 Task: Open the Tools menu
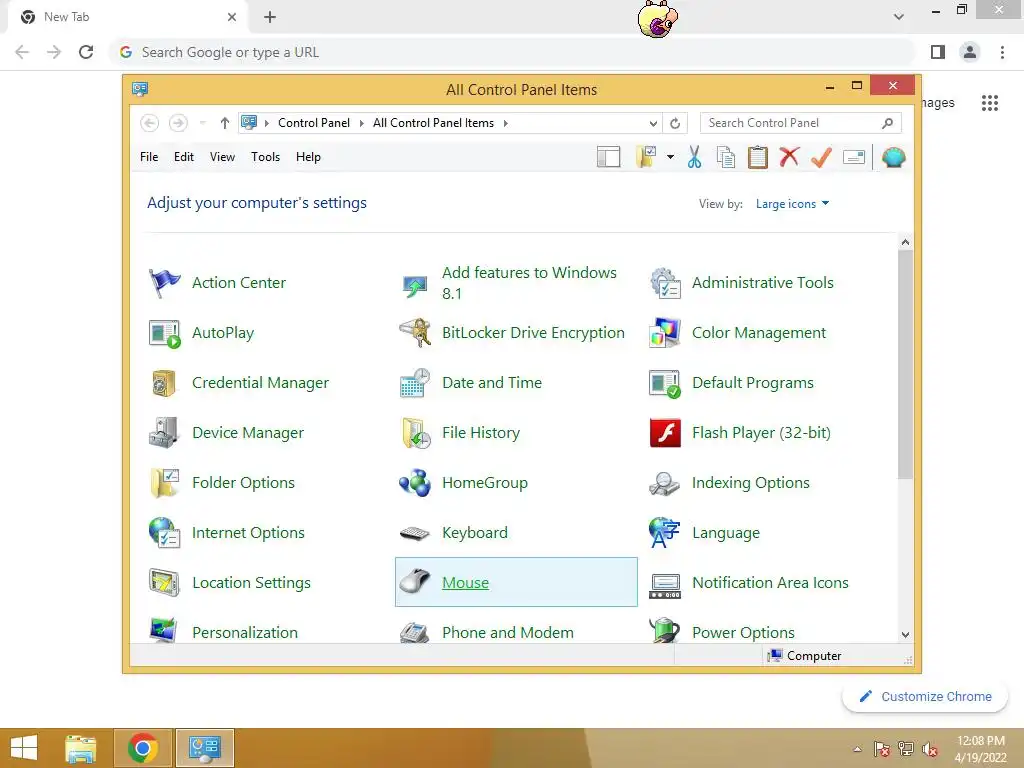pos(265,157)
